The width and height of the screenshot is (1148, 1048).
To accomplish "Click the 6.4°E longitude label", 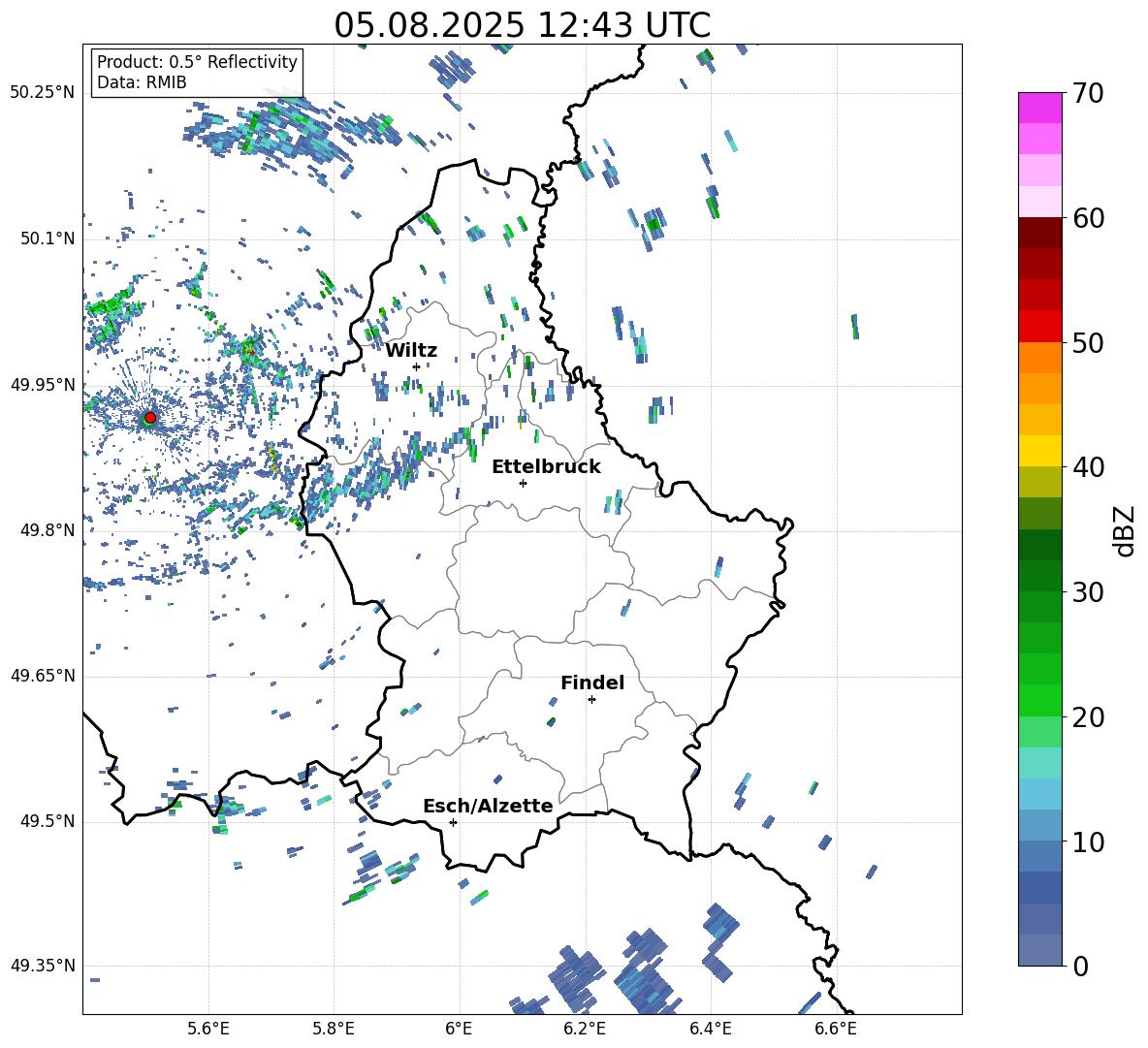I will click(711, 1030).
